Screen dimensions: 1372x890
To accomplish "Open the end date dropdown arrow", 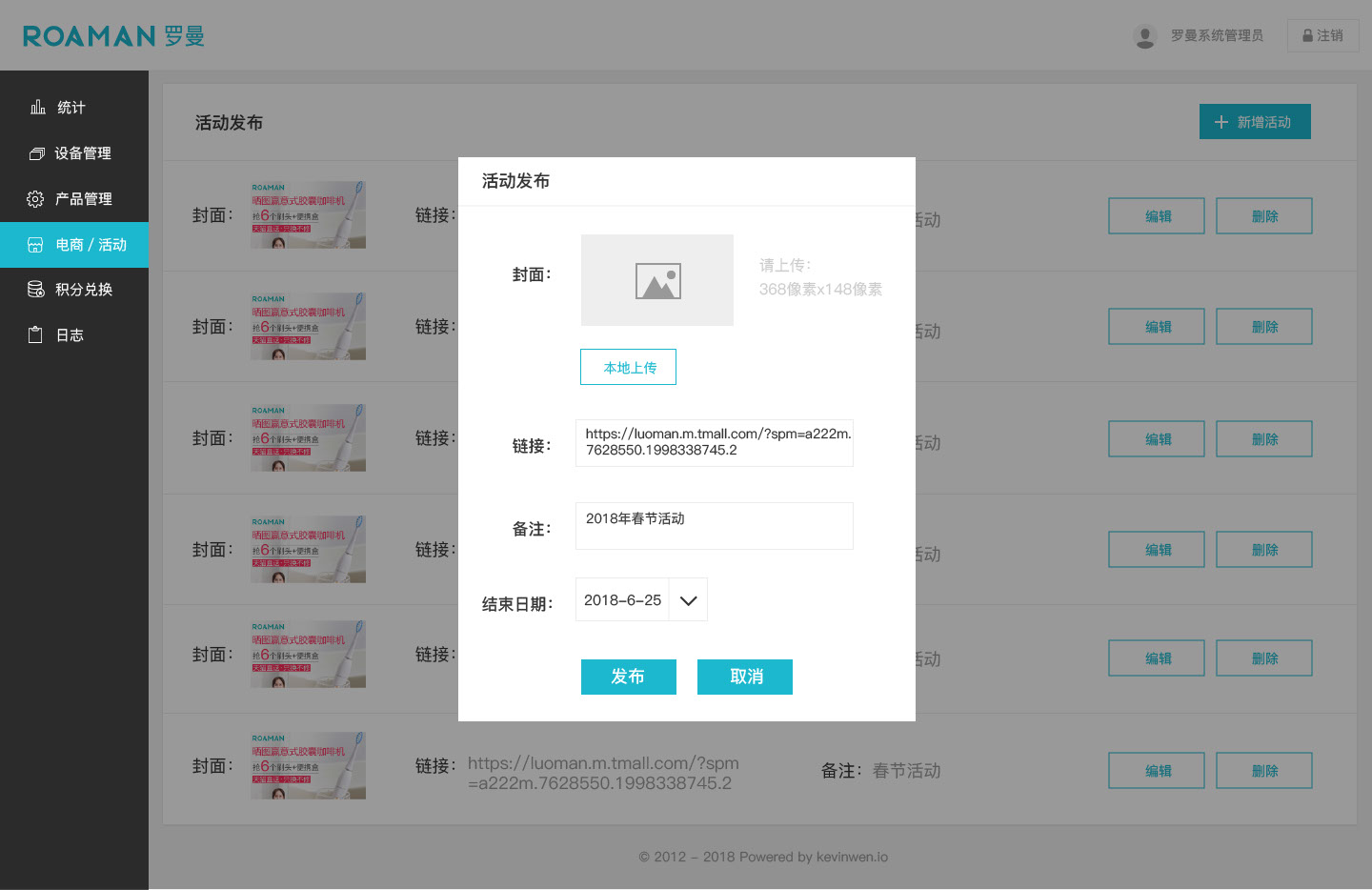I will click(x=688, y=600).
